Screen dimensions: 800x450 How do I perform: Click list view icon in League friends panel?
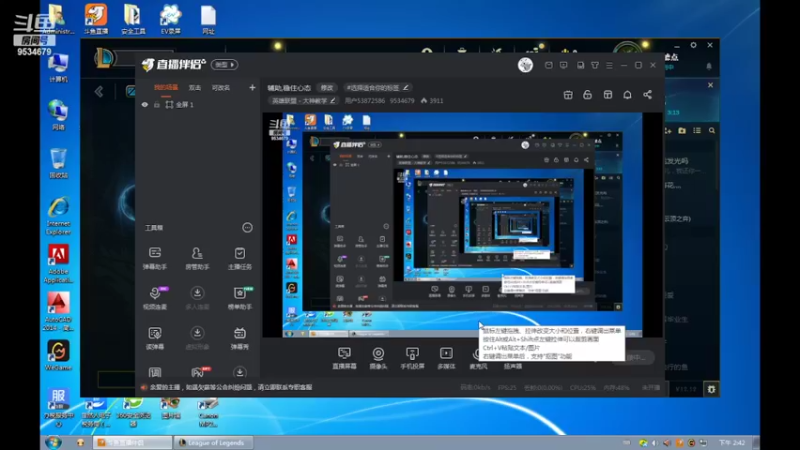click(697, 131)
